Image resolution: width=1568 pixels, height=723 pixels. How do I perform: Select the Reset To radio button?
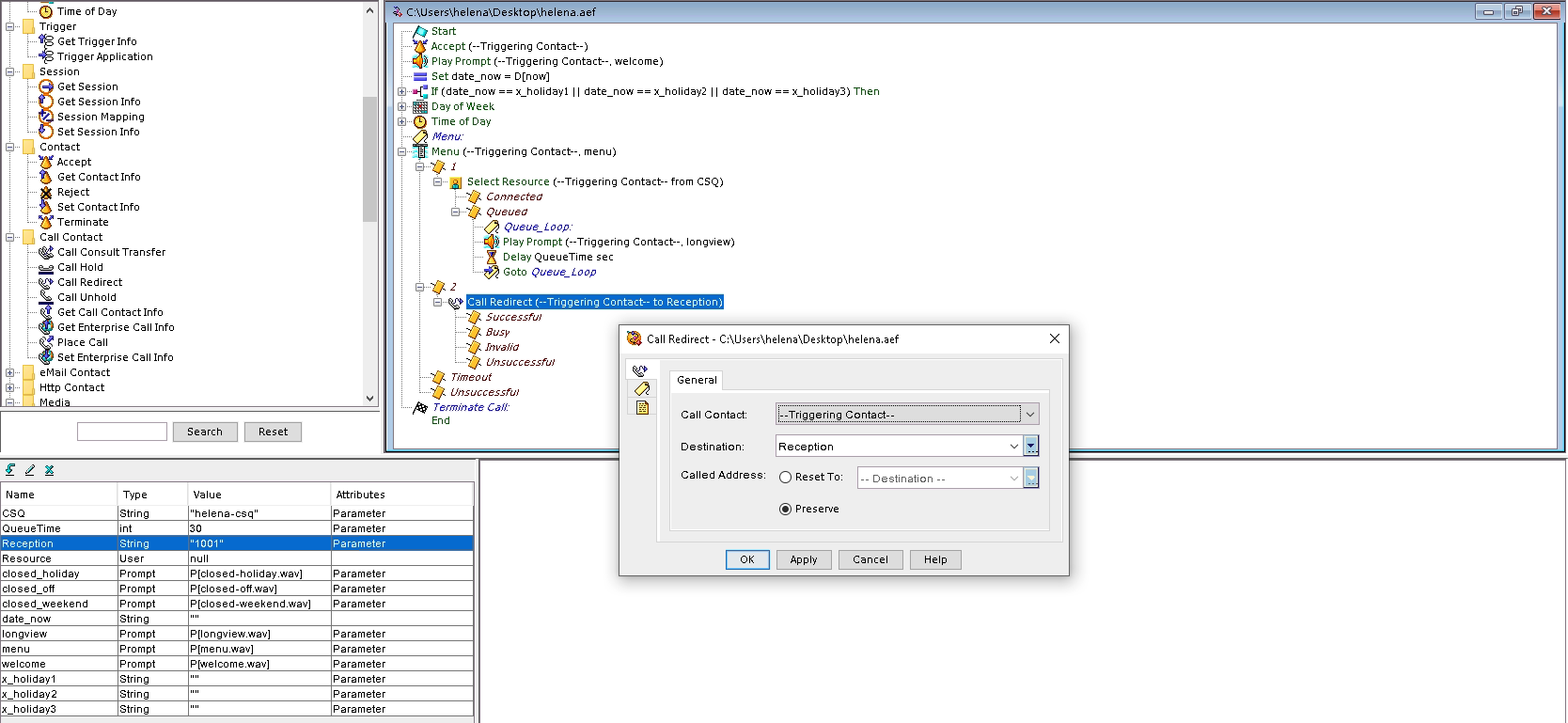point(785,478)
